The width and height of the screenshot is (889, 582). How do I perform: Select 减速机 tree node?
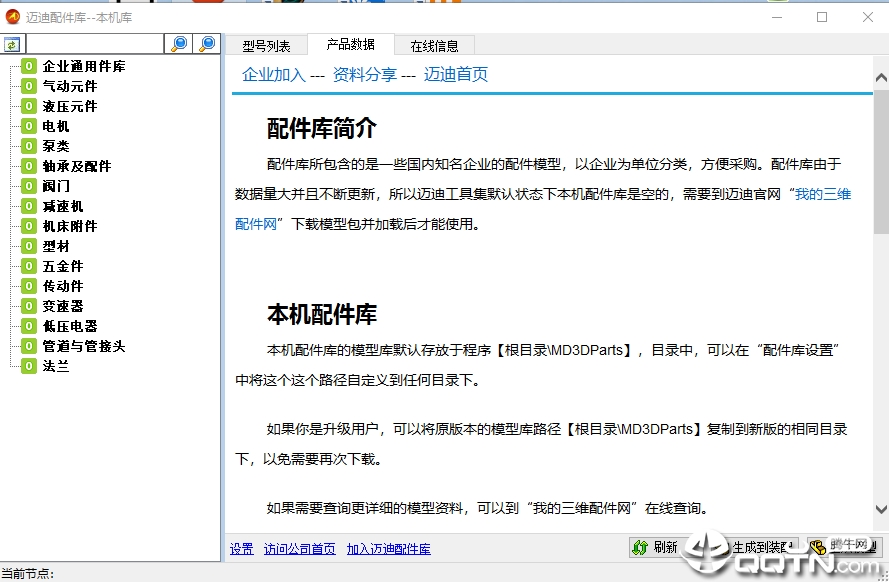(63, 206)
